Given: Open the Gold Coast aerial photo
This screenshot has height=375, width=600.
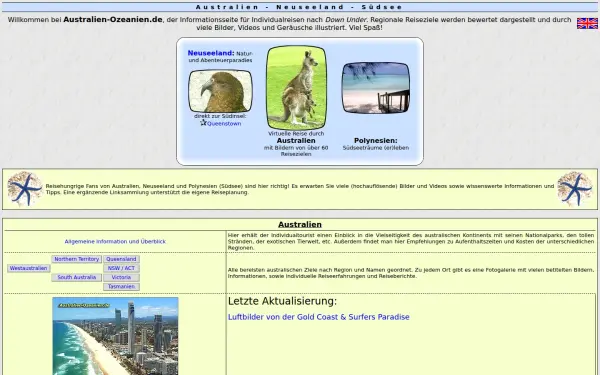Looking at the screenshot, I should [x=115, y=336].
